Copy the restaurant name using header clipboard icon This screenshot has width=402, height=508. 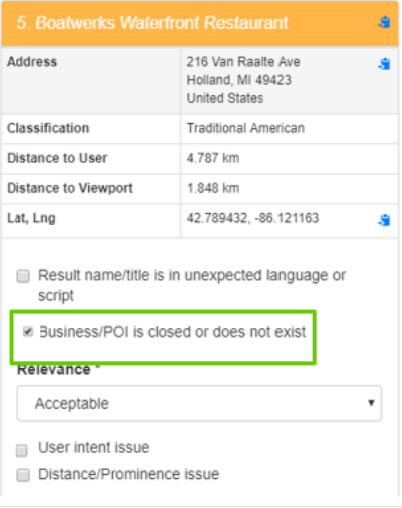384,22
